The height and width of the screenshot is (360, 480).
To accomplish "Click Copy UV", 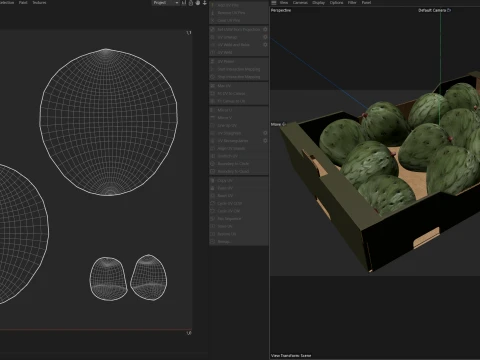I will coord(239,180).
